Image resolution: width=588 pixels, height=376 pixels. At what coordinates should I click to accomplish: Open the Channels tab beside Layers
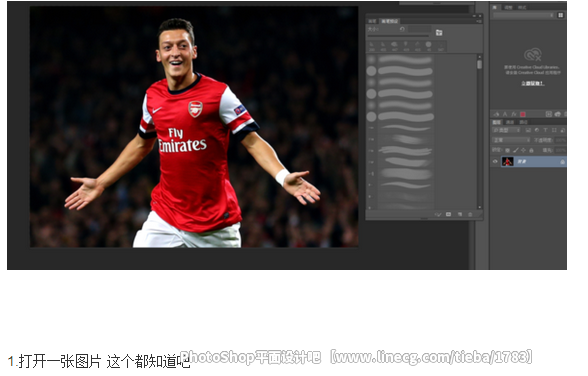pyautogui.click(x=510, y=122)
